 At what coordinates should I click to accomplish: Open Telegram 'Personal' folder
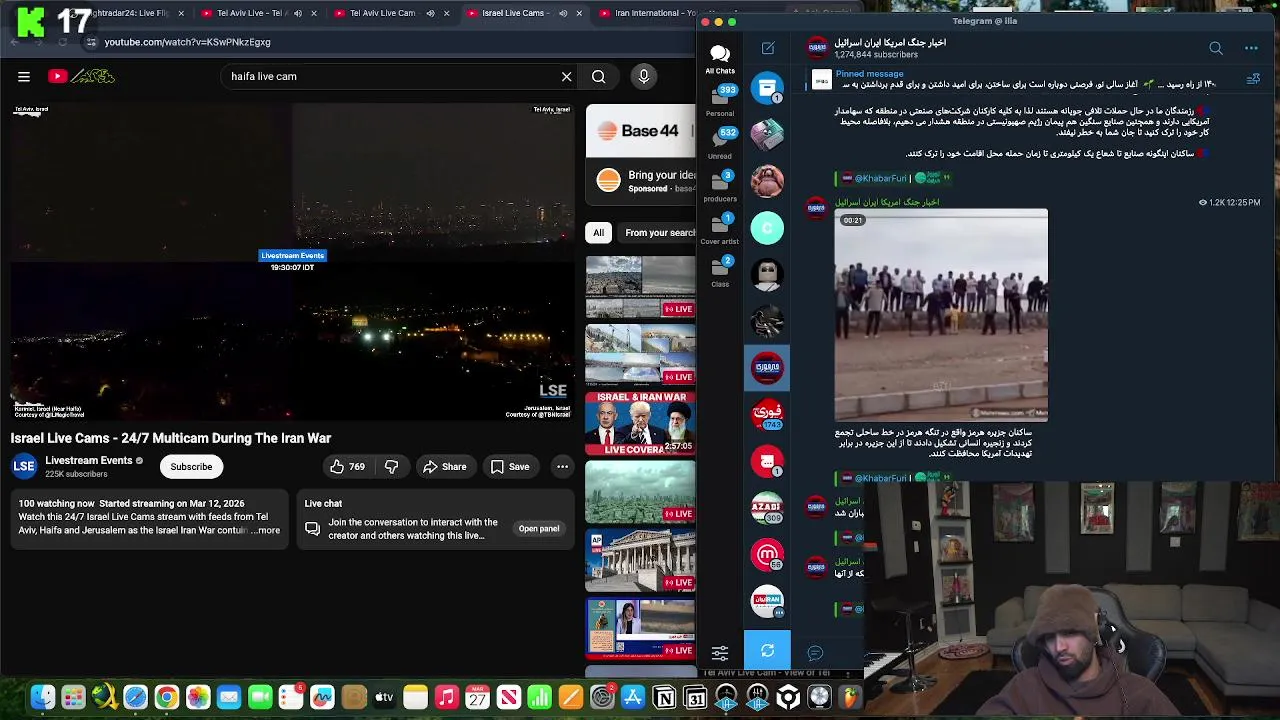[x=720, y=101]
